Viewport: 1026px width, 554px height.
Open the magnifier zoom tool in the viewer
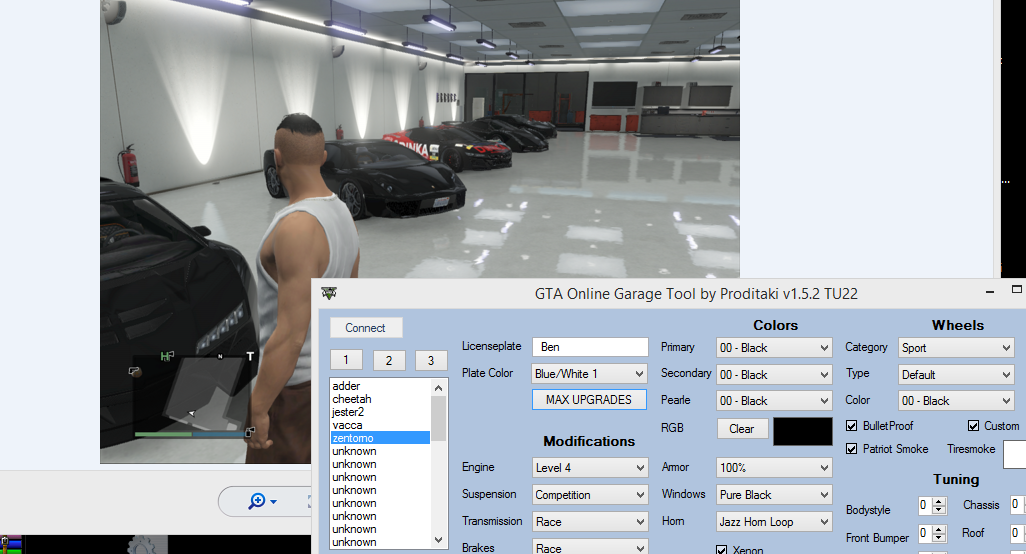point(256,501)
